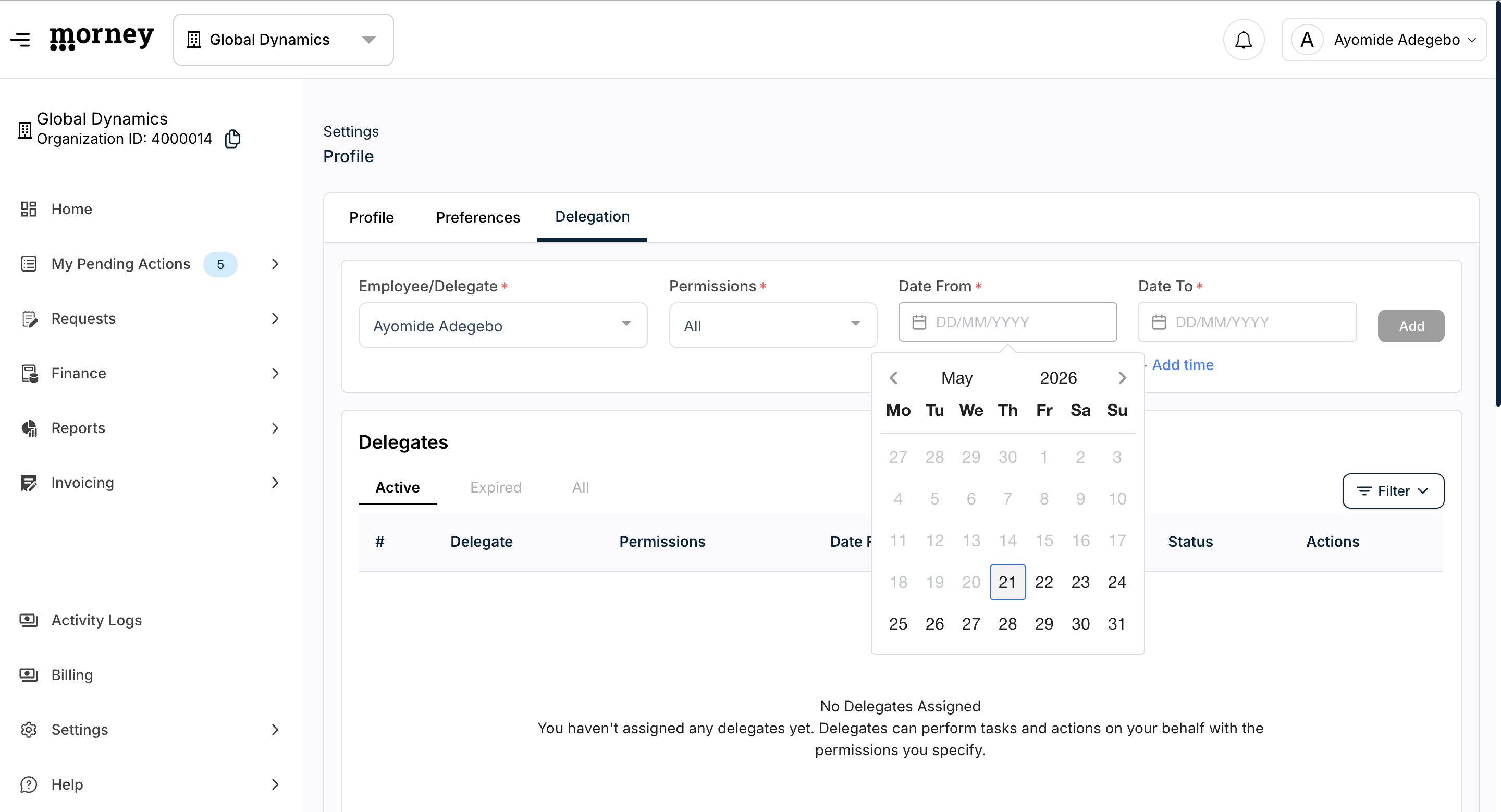The height and width of the screenshot is (812, 1501).
Task: Open the notifications bell
Action: [x=1244, y=40]
